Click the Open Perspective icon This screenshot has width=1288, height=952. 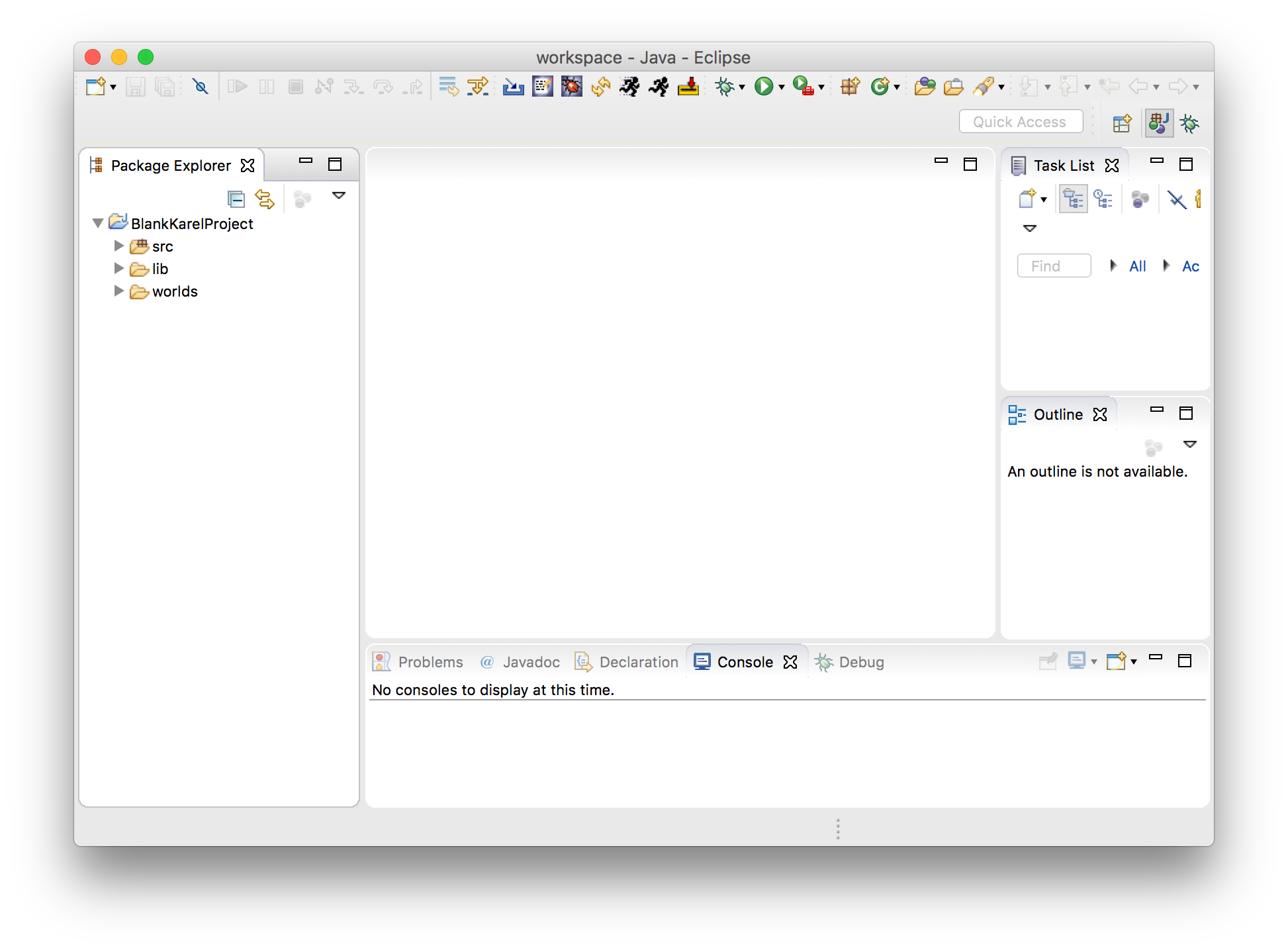pyautogui.click(x=1122, y=123)
